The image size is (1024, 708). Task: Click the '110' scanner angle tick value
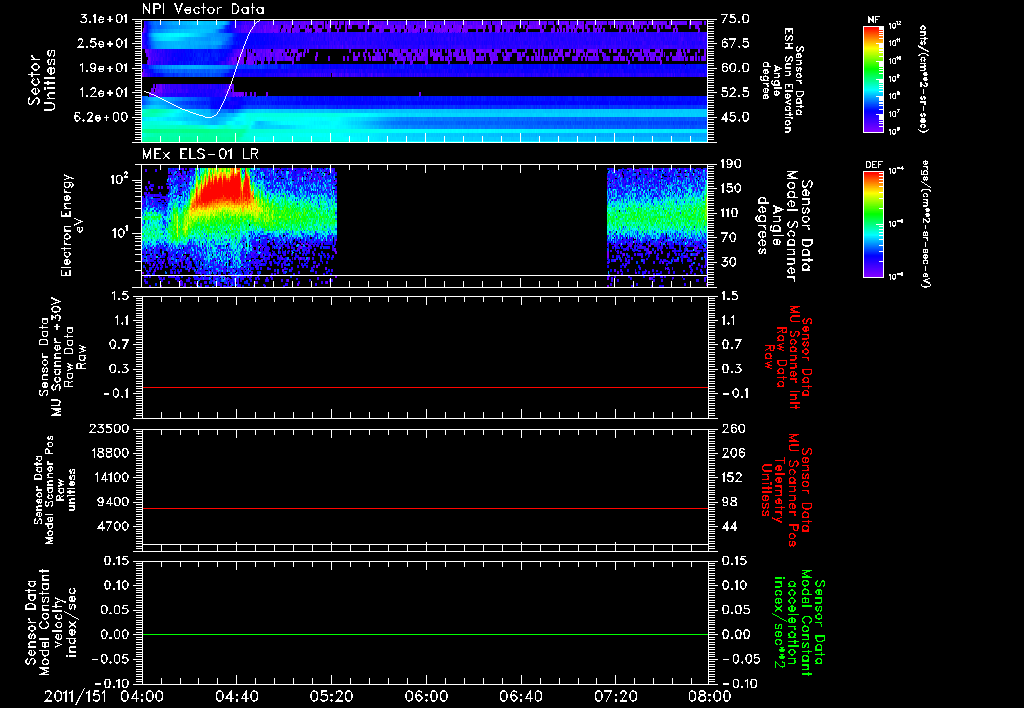[731, 213]
